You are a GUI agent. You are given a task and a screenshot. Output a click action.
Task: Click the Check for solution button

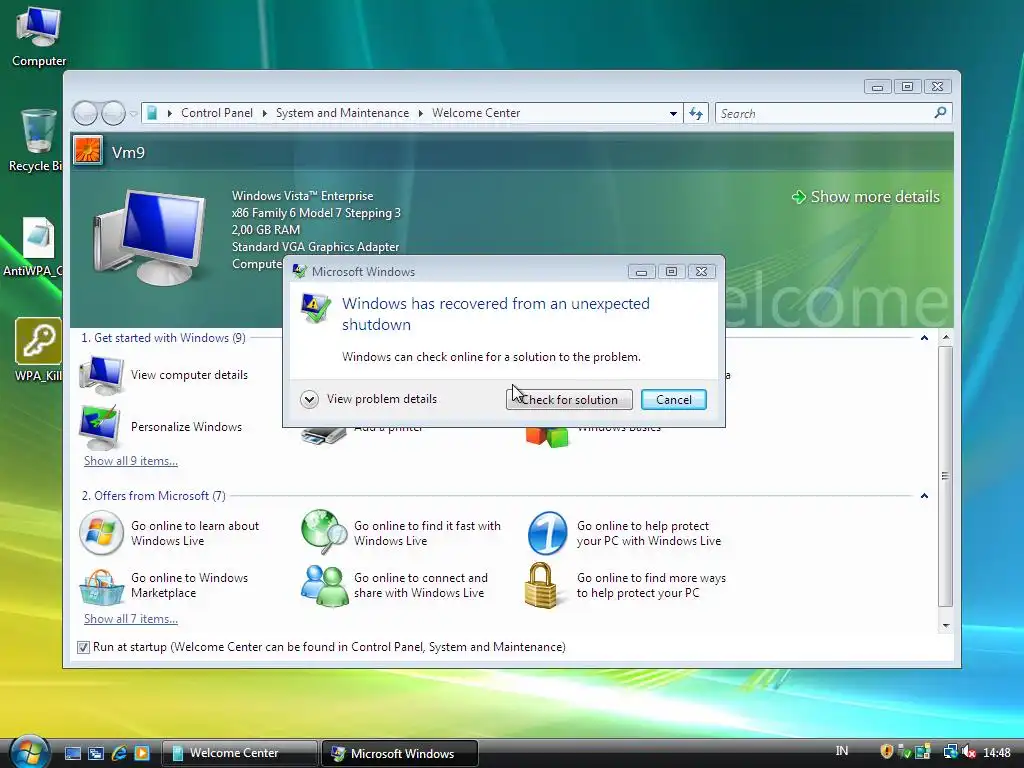click(569, 400)
